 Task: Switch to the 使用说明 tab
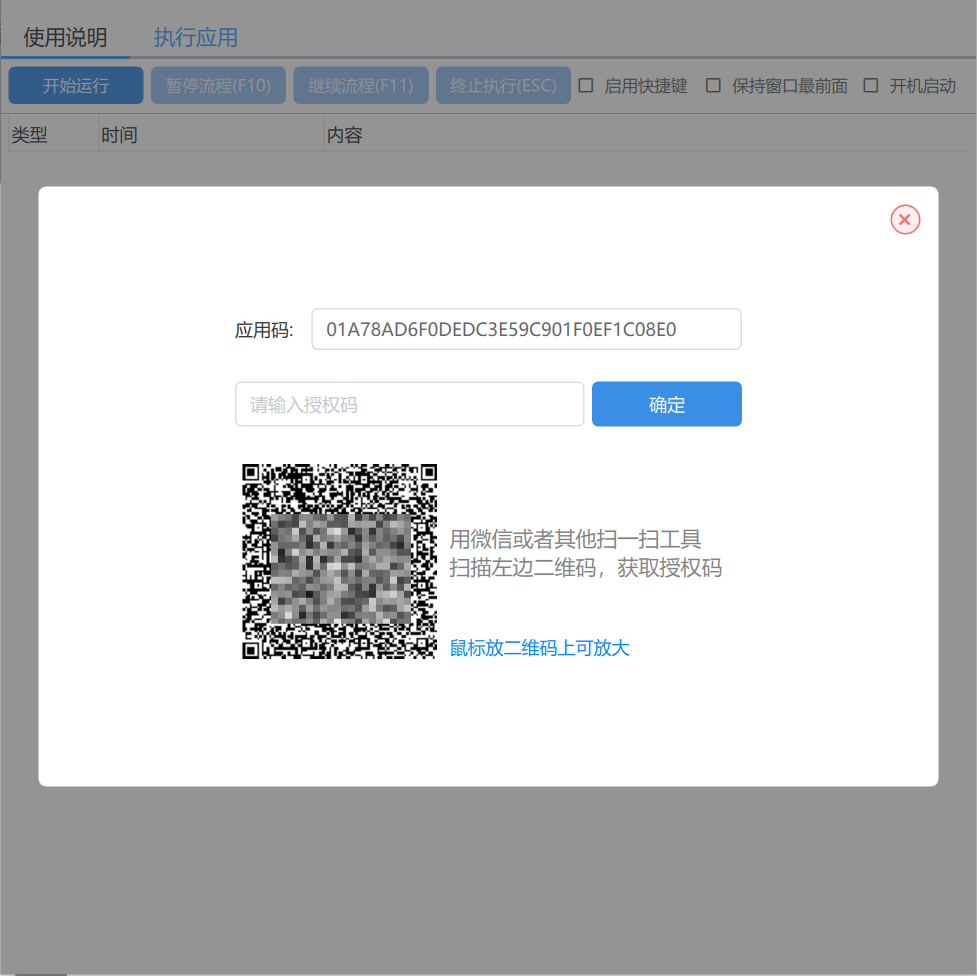tap(65, 37)
